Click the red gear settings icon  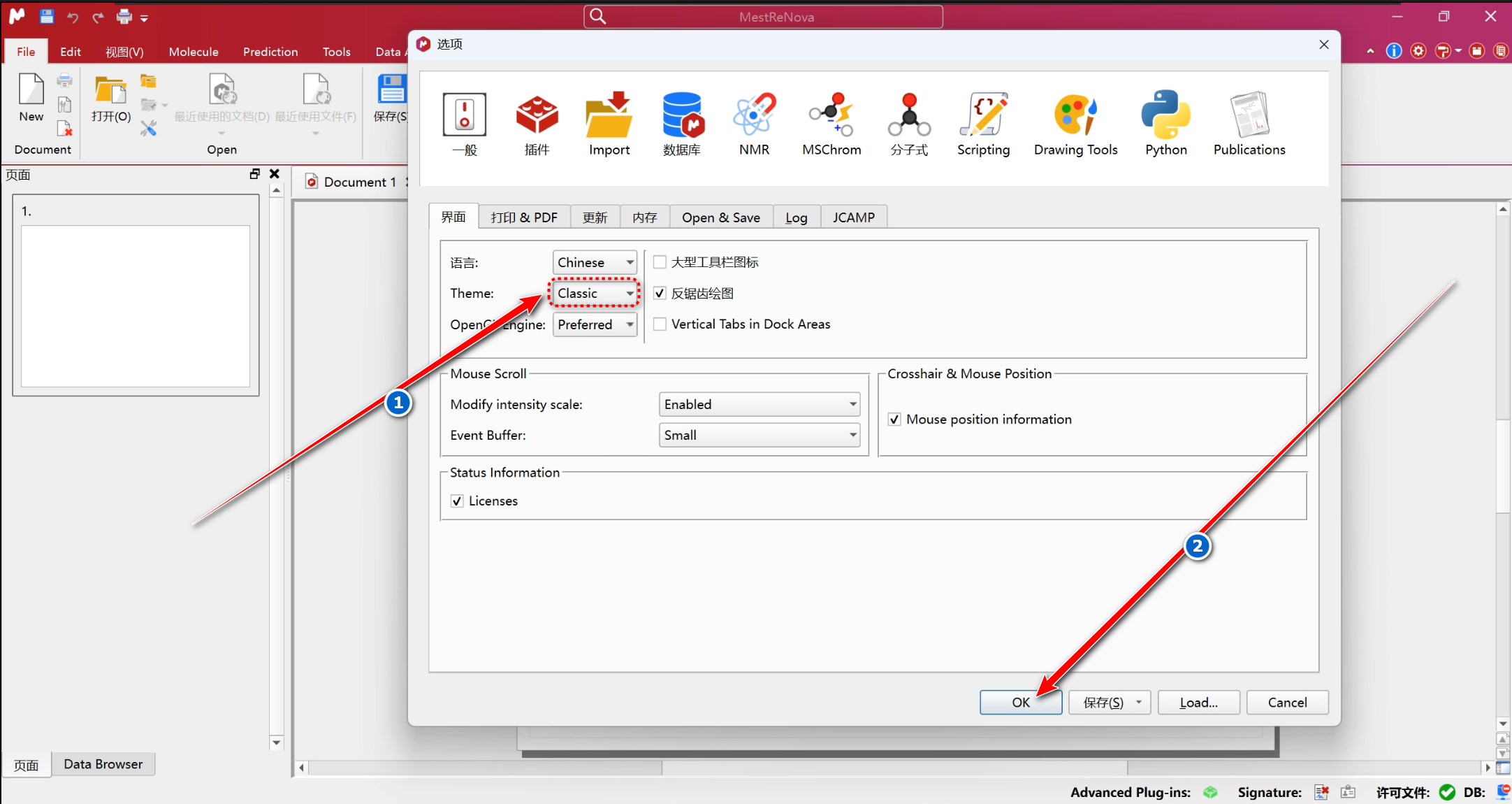(x=1418, y=51)
